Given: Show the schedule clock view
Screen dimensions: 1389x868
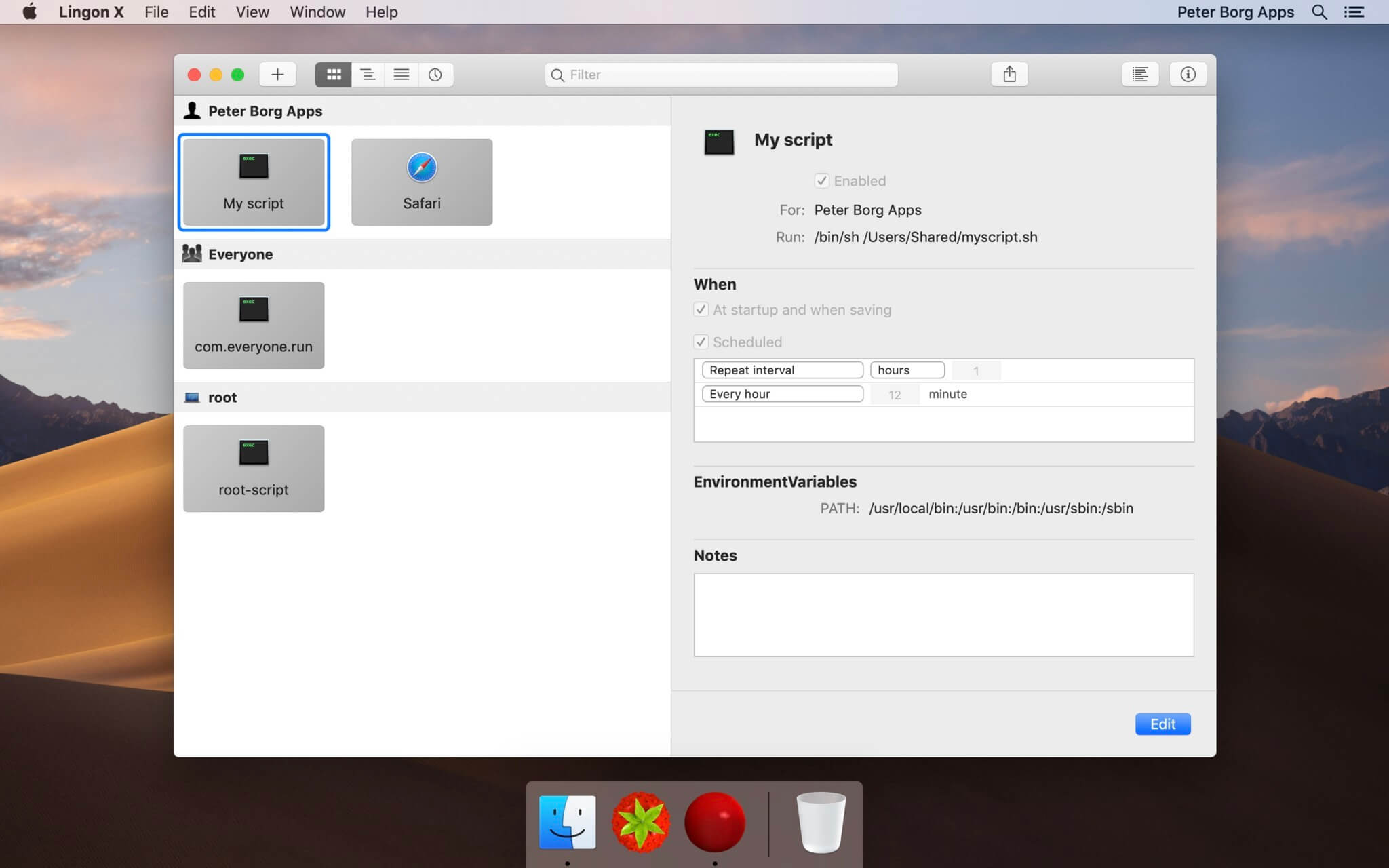Looking at the screenshot, I should [435, 75].
